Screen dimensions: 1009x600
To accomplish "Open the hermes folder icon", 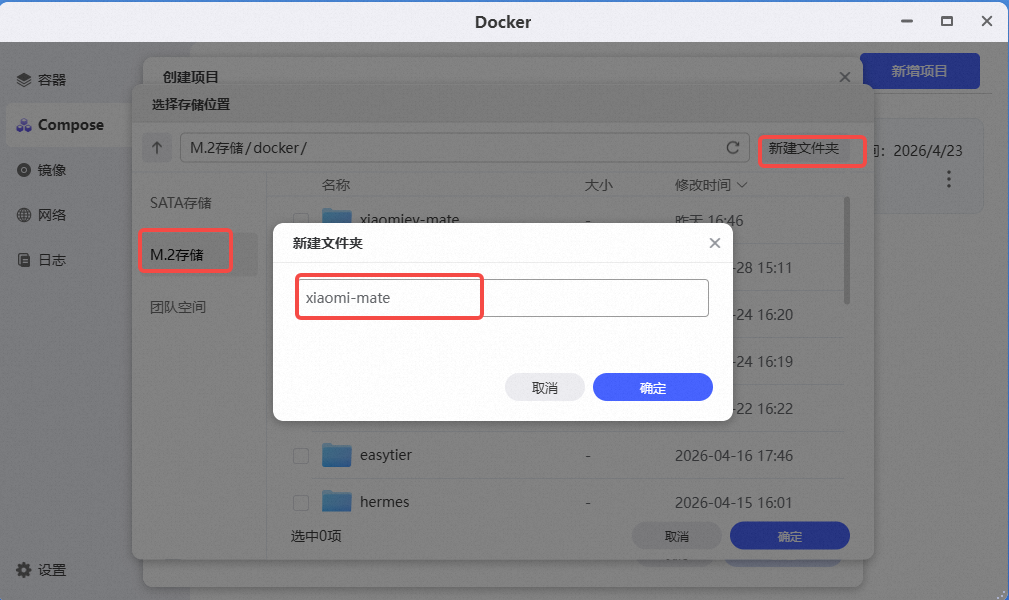I will [337, 501].
